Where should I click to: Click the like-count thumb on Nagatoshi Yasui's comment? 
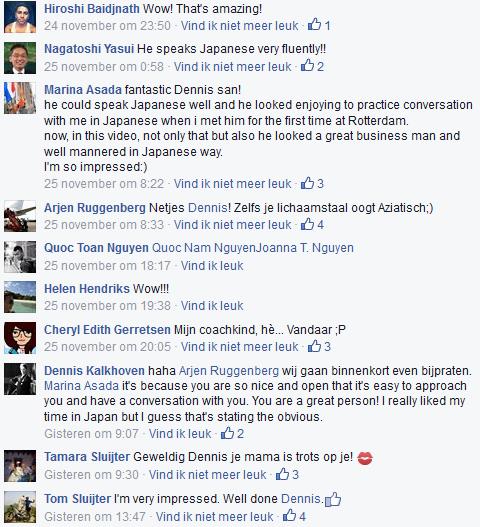[312, 66]
